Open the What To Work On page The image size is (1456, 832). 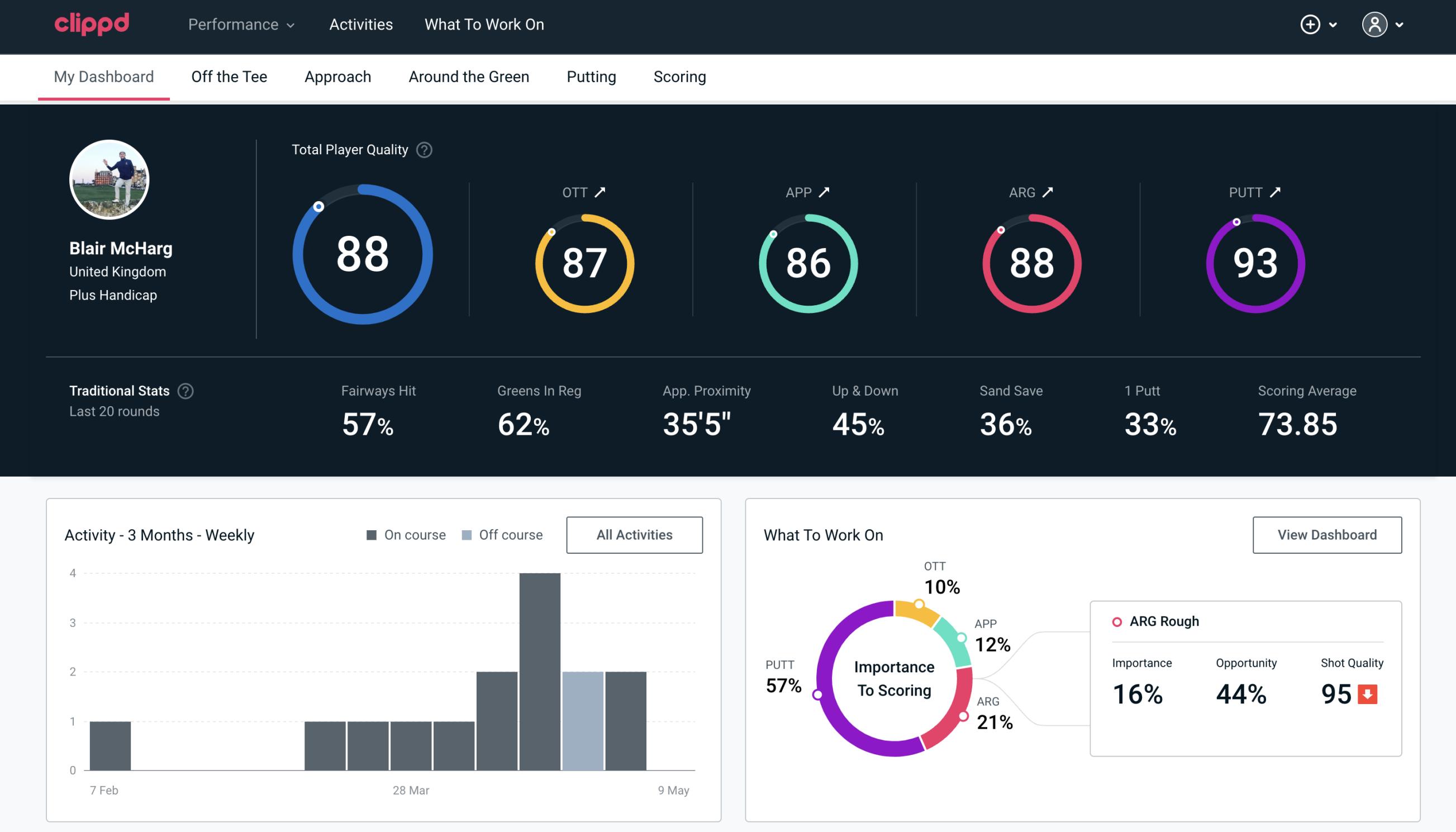coord(485,25)
